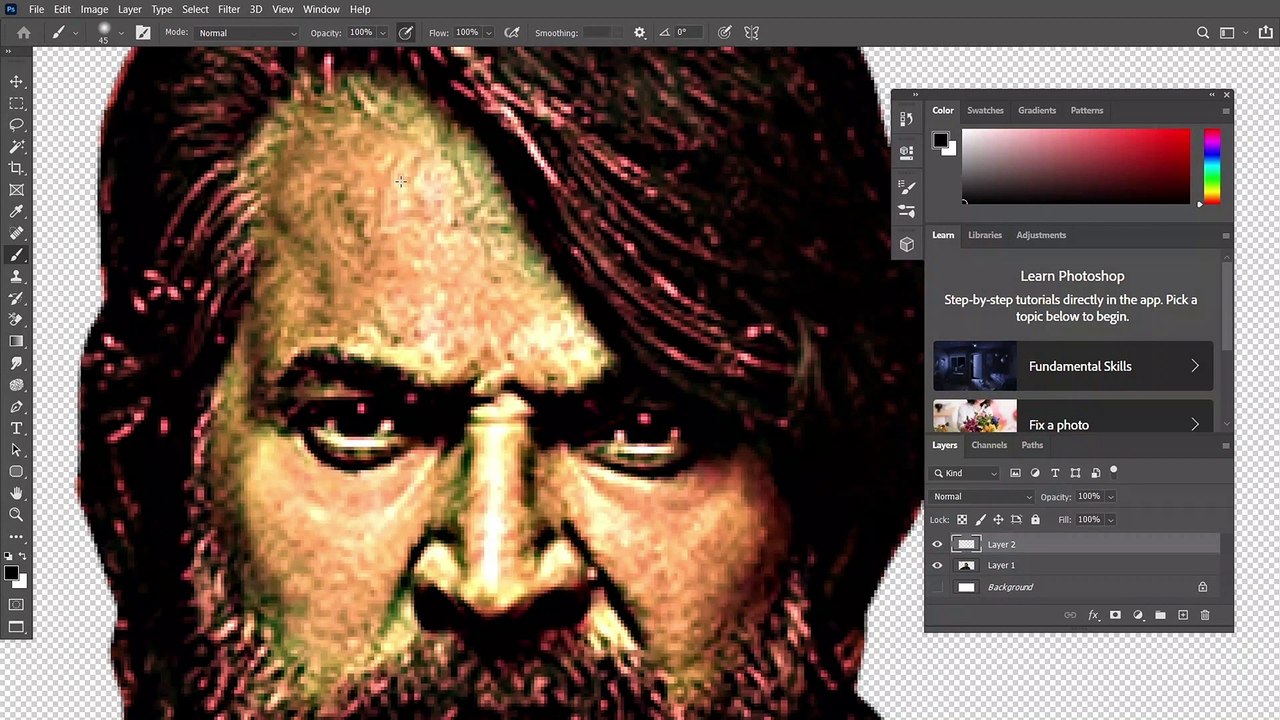Select the Magic Wand tool
This screenshot has height=720, width=1280.
(16, 147)
